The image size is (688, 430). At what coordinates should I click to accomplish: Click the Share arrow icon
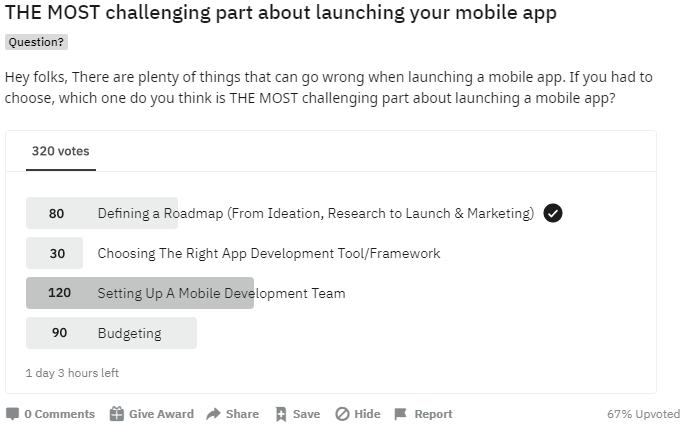point(213,414)
